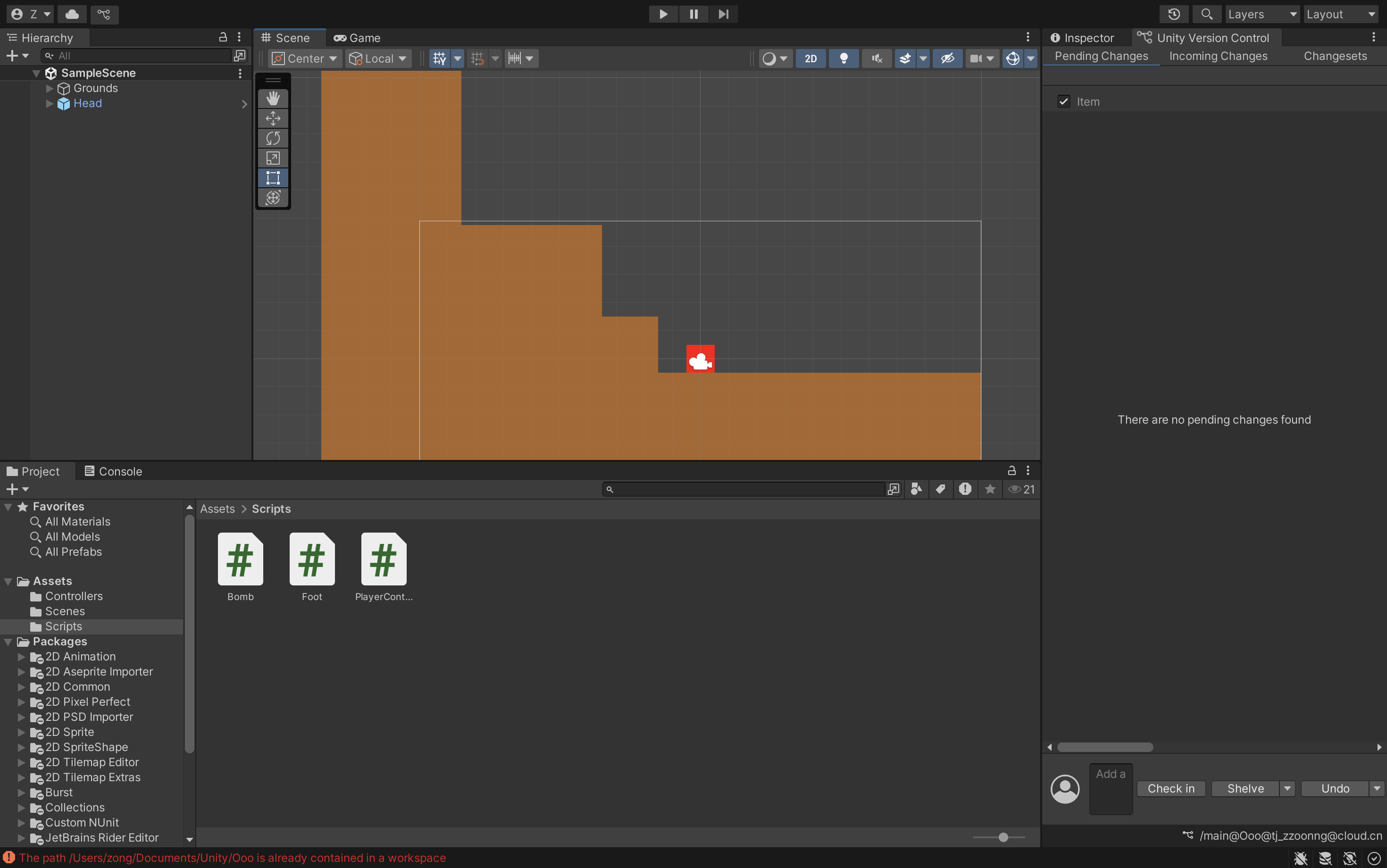Screen dimensions: 1387x868
Task: Select the Scale tool
Action: (x=273, y=158)
